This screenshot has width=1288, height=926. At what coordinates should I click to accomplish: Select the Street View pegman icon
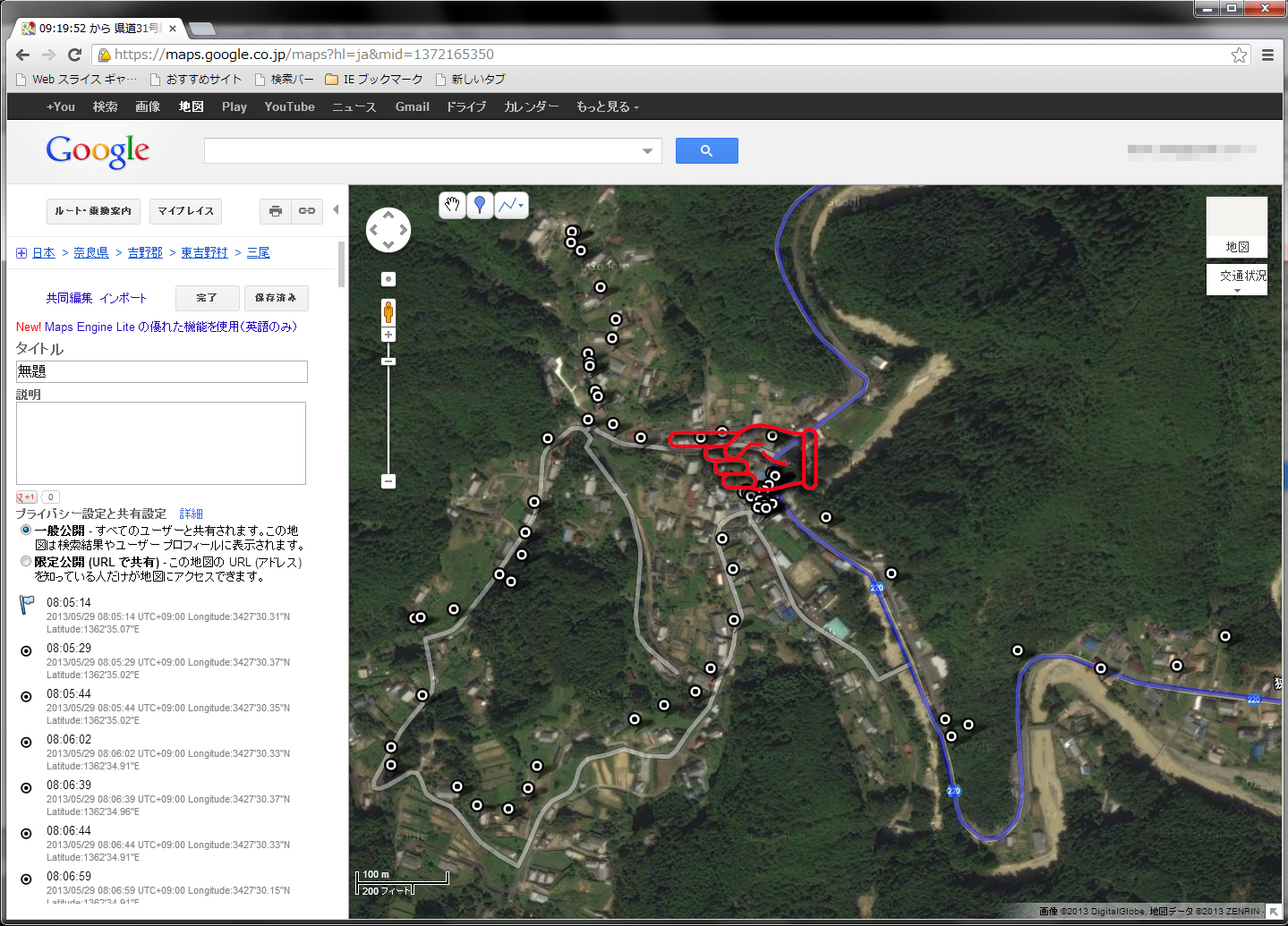[388, 312]
